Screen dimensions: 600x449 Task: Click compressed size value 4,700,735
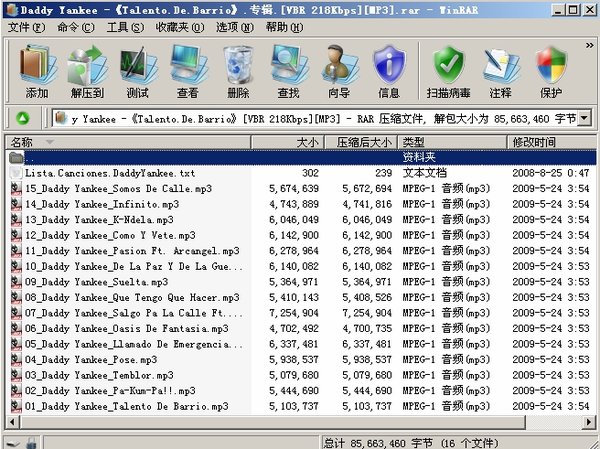click(367, 328)
